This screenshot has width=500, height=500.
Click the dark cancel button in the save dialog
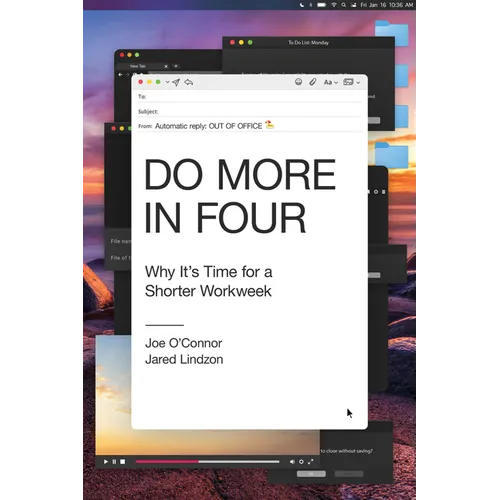point(349,474)
